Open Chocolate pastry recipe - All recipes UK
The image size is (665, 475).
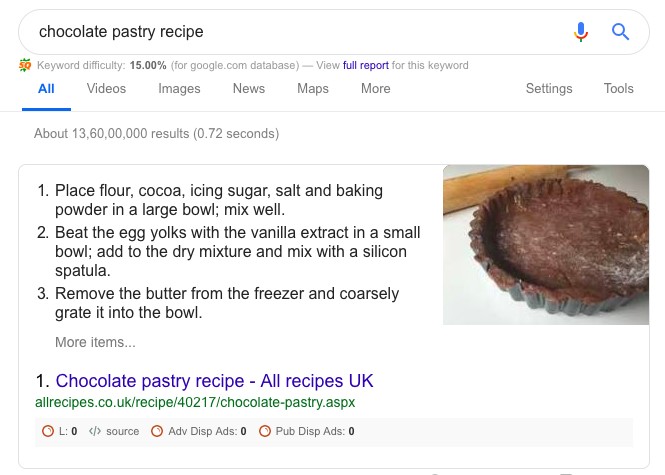(x=214, y=381)
